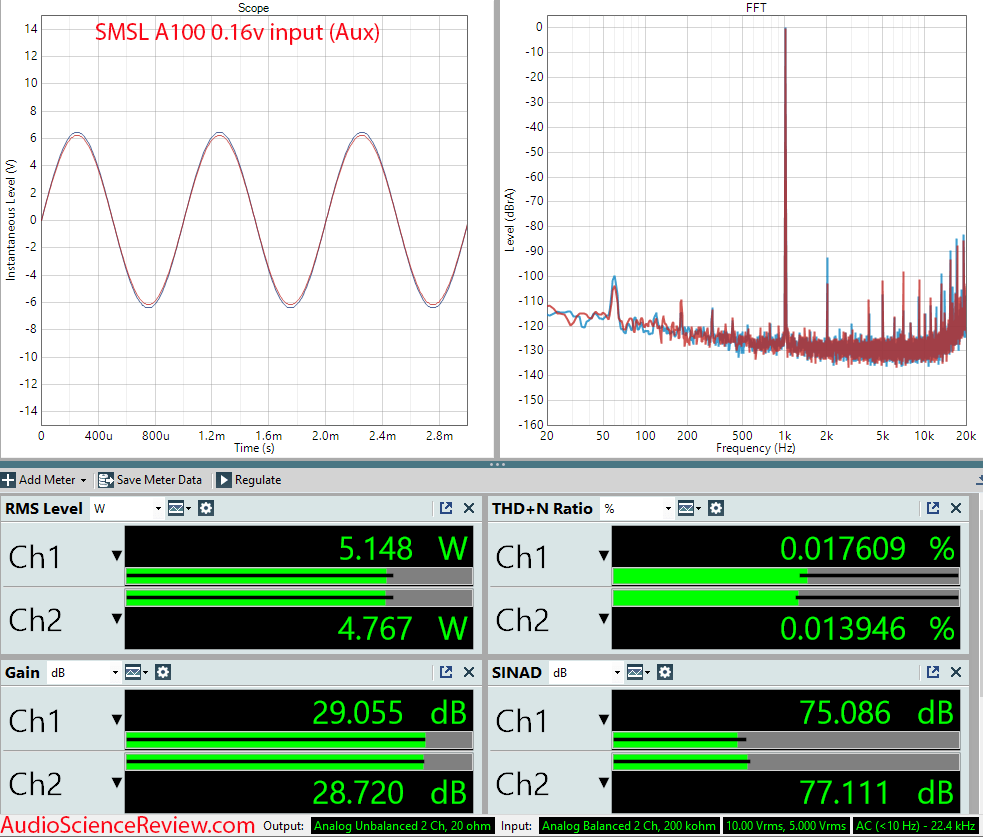Select the 77.111 dB SINAD reading
This screenshot has width=983, height=837.
[x=876, y=792]
